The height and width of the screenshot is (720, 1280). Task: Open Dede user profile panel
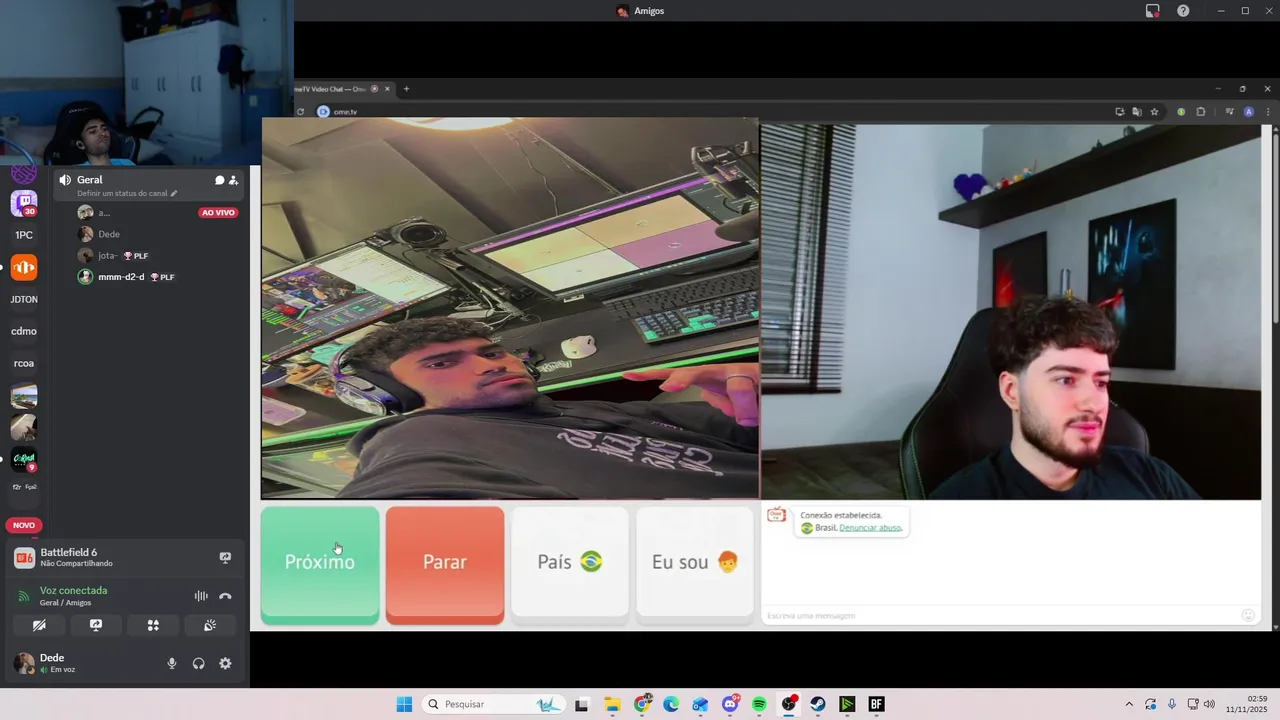click(x=60, y=663)
